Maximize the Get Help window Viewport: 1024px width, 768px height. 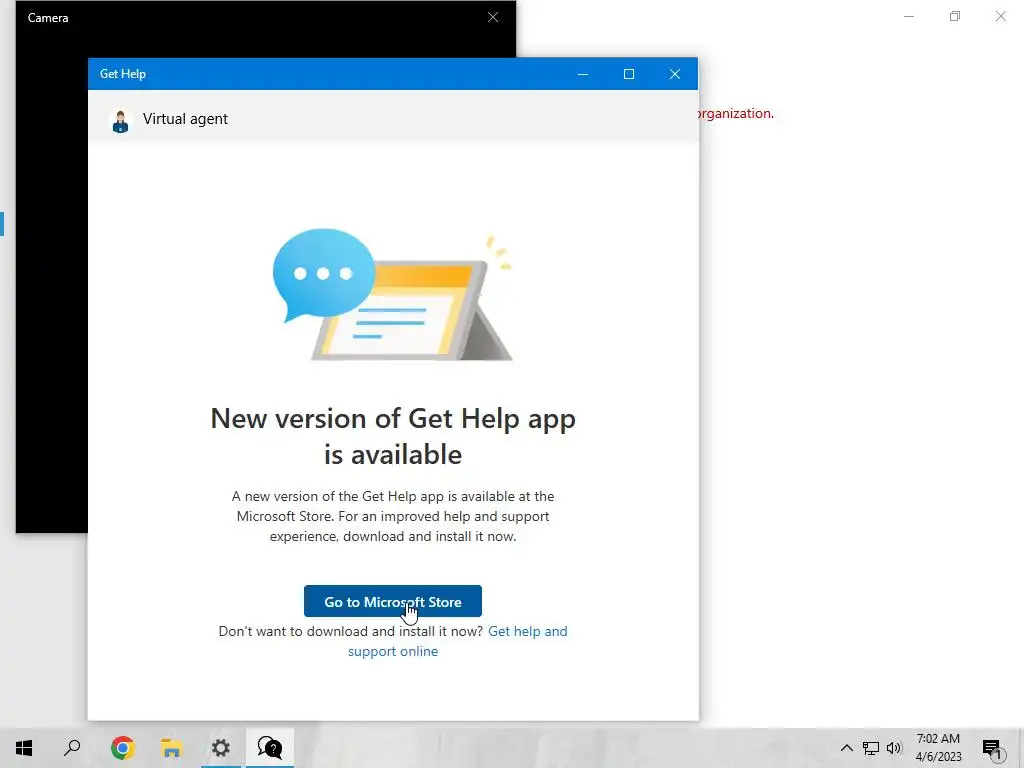pyautogui.click(x=629, y=74)
